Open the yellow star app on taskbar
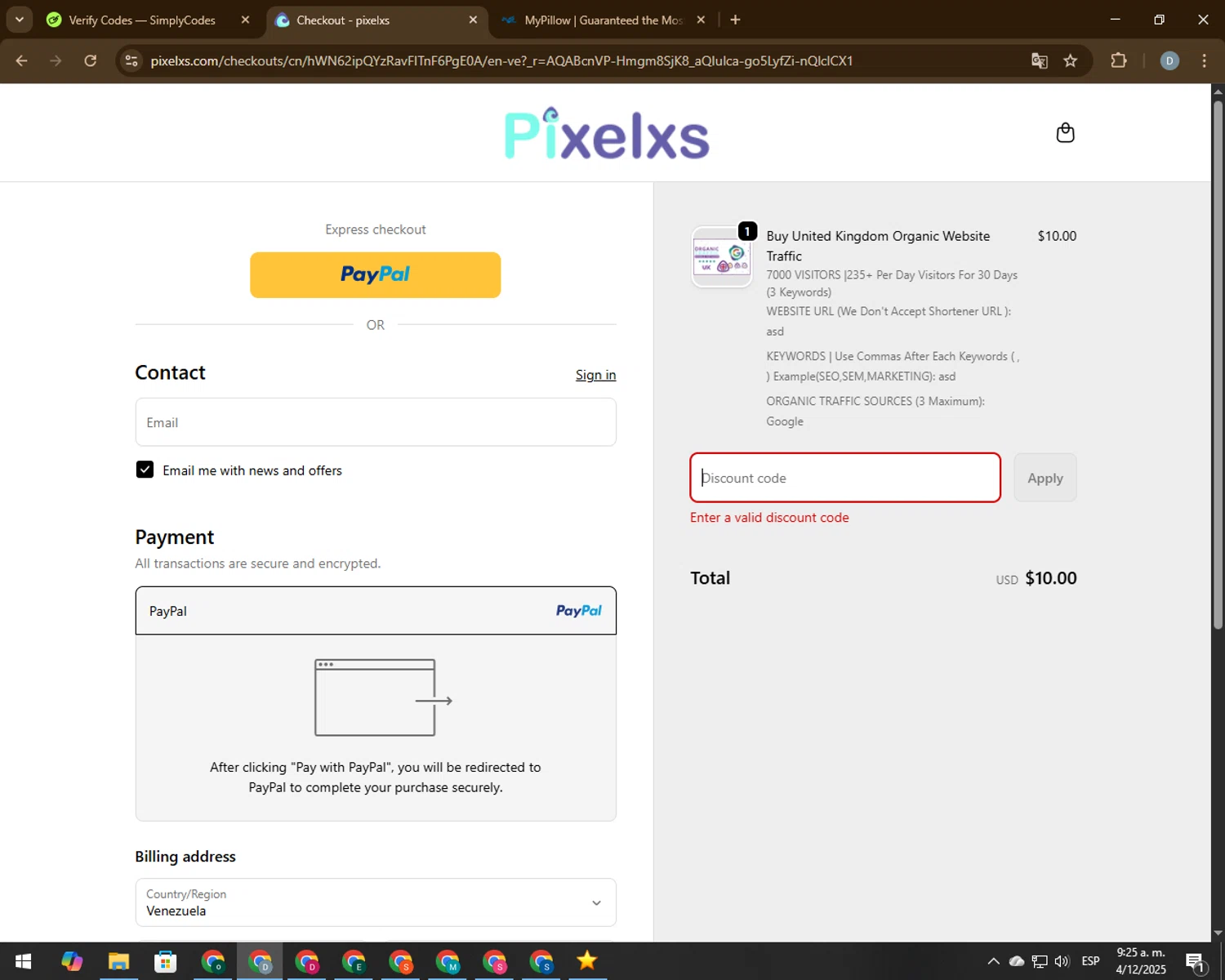The height and width of the screenshot is (980, 1225). [586, 961]
